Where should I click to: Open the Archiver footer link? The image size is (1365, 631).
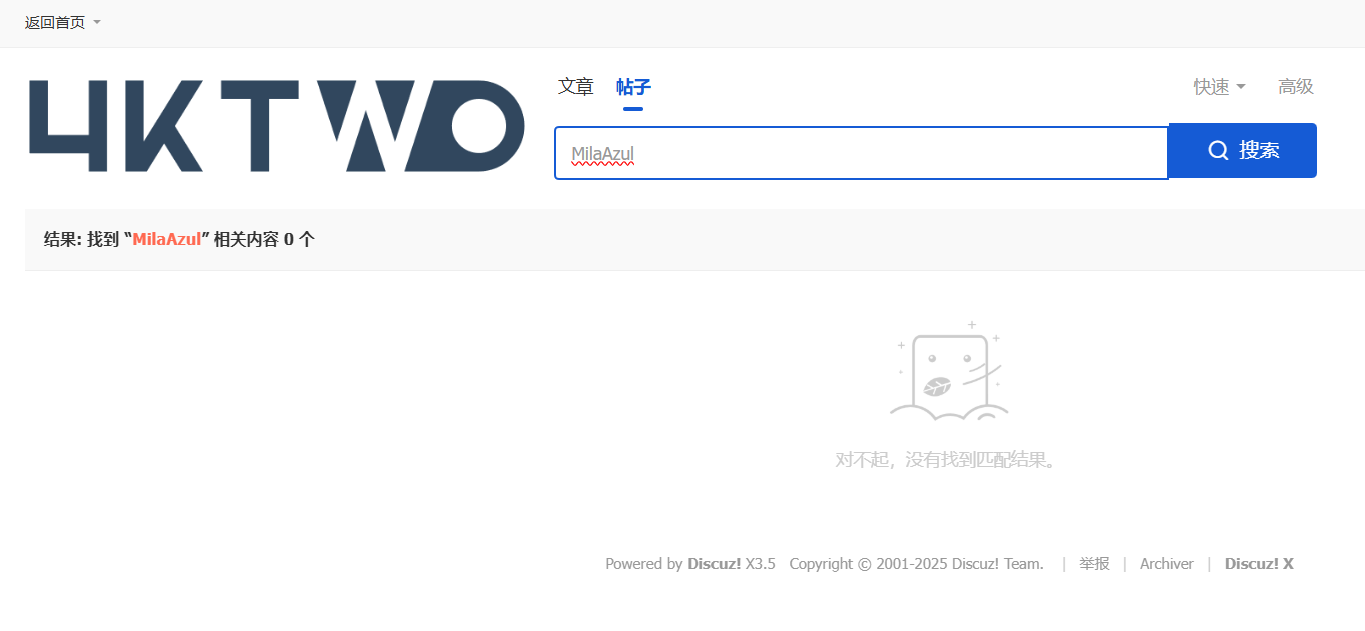[x=1167, y=564]
